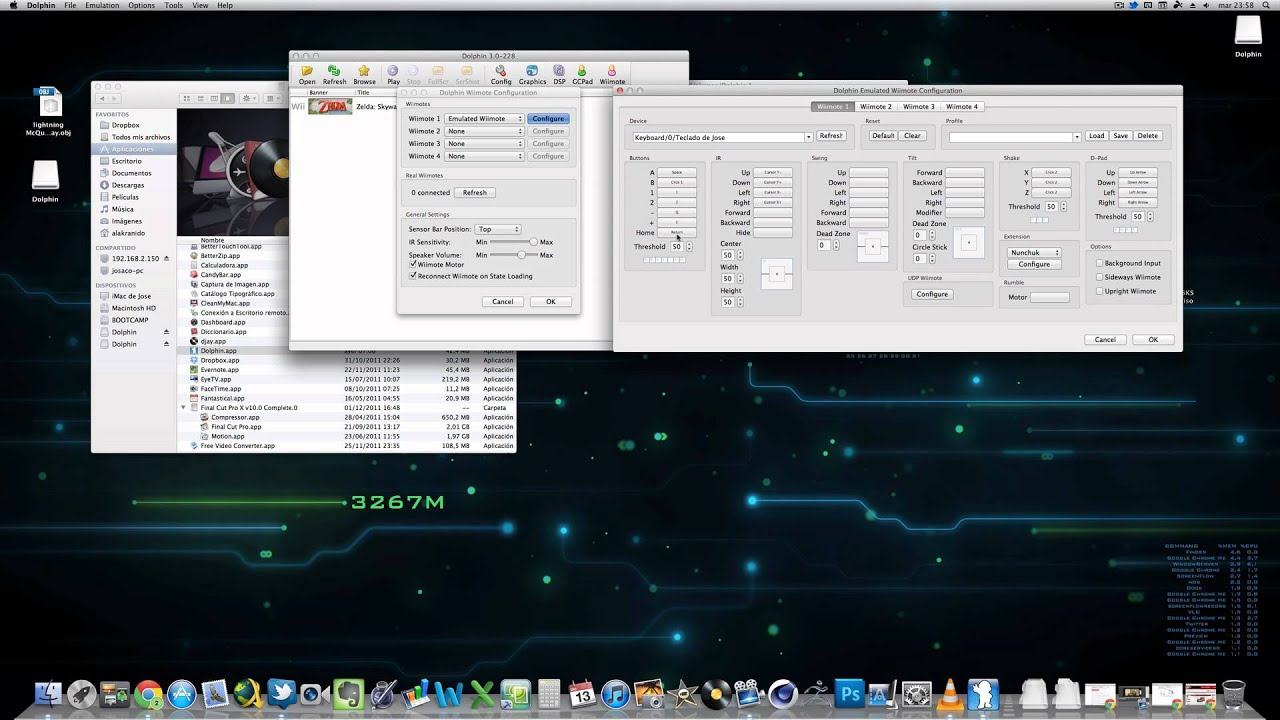1280x720 pixels.
Task: Select the Zelda game banner in the list
Action: tap(330, 106)
